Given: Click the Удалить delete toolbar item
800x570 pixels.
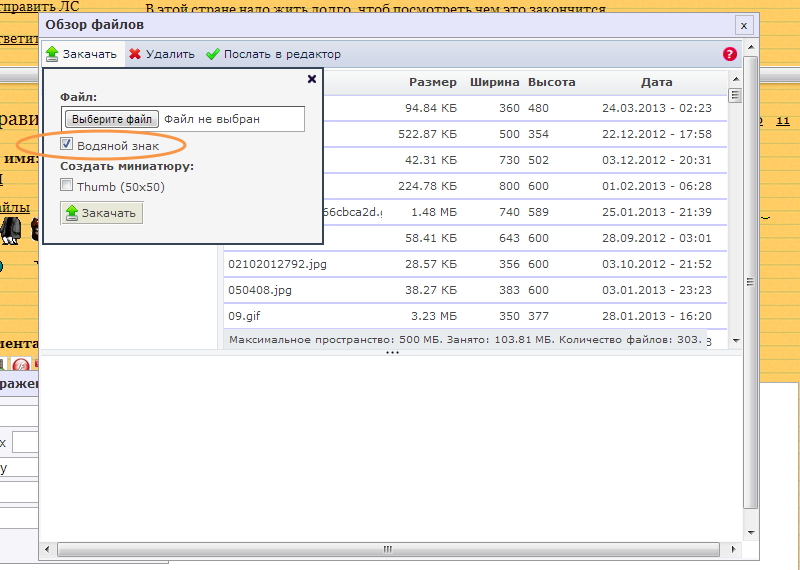Looking at the screenshot, I should coord(162,54).
